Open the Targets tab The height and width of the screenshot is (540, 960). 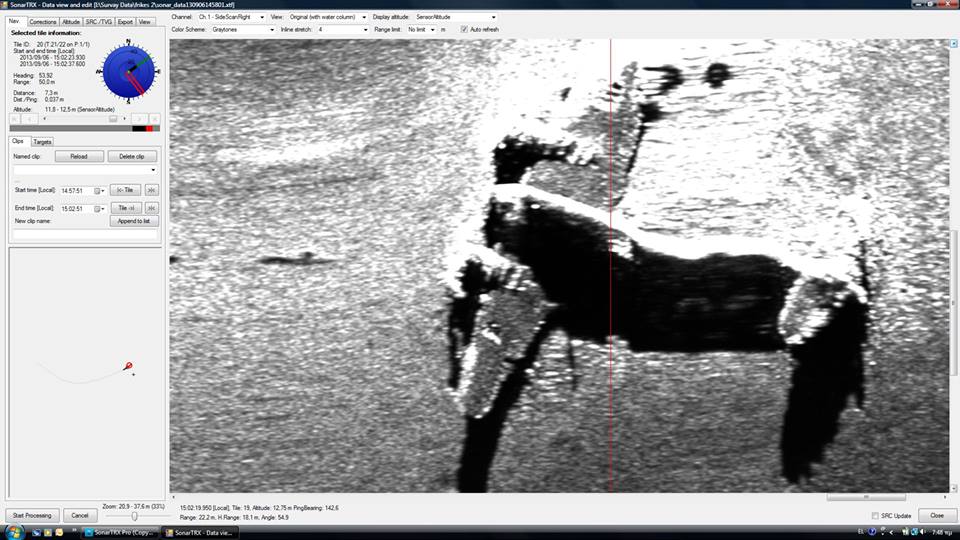tap(42, 142)
